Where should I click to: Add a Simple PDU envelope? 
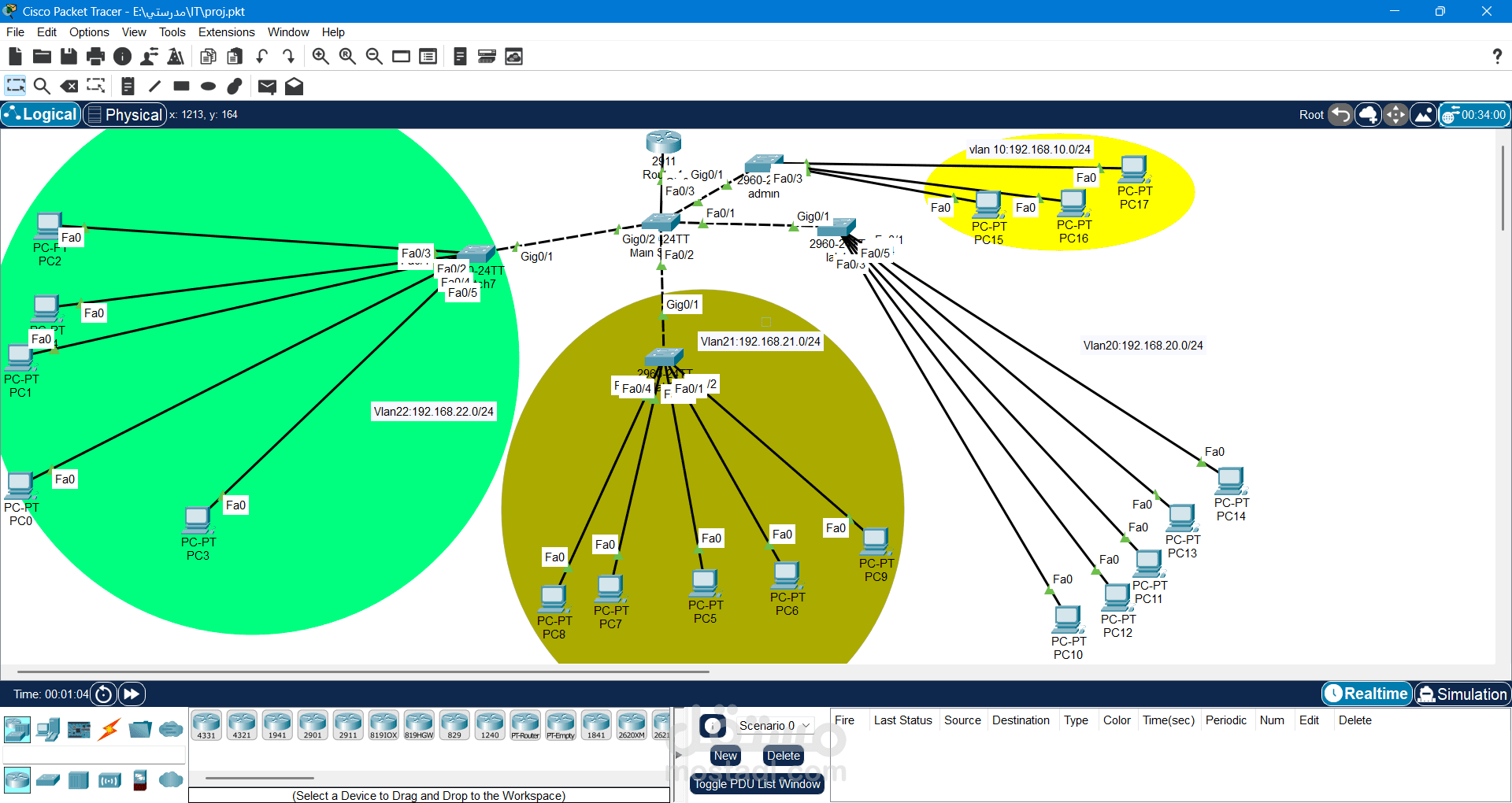267,87
